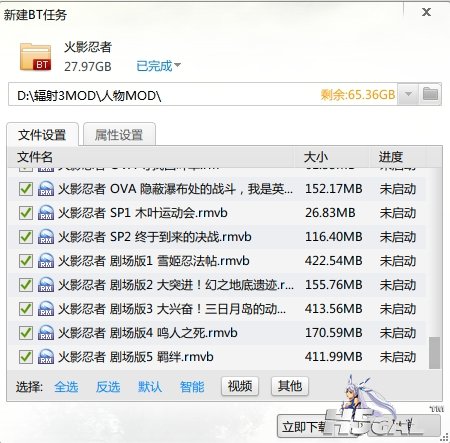The image size is (450, 443).
Task: Click RM file icon for OVA 隐蔽瀑布处的战斗
Action: click(x=46, y=189)
